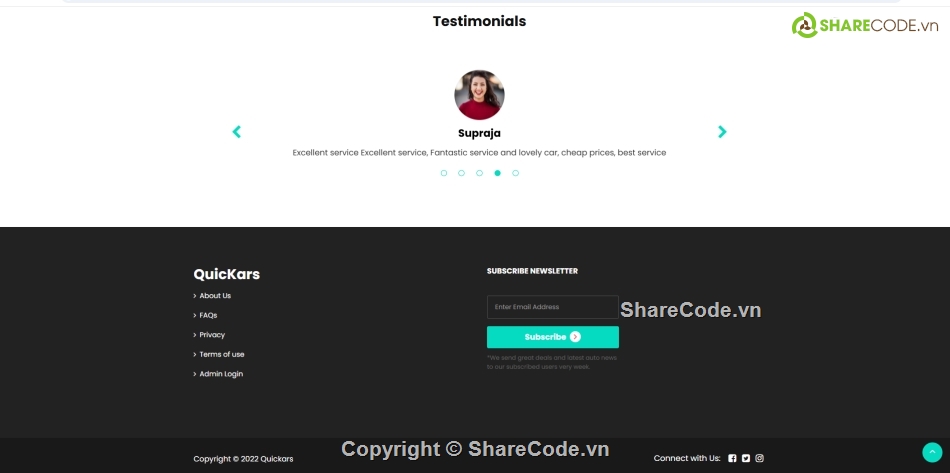Viewport: 950px width, 473px height.
Task: Click the scroll-to-top arrow button
Action: click(931, 452)
